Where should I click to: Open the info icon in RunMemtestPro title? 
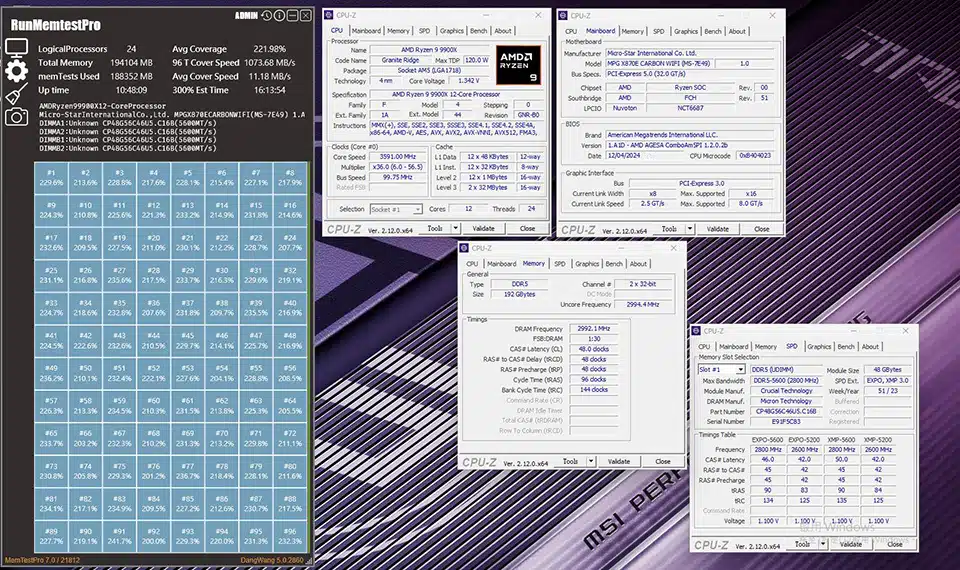(279, 15)
